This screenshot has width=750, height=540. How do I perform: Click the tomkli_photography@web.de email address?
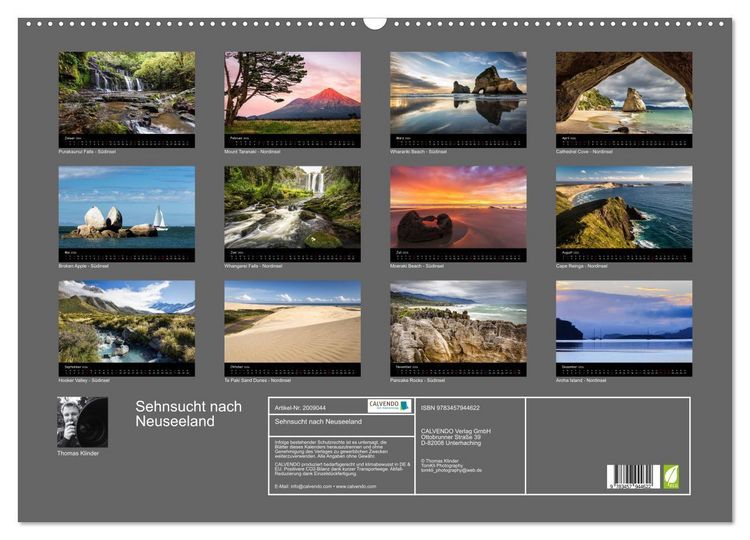tap(452, 470)
